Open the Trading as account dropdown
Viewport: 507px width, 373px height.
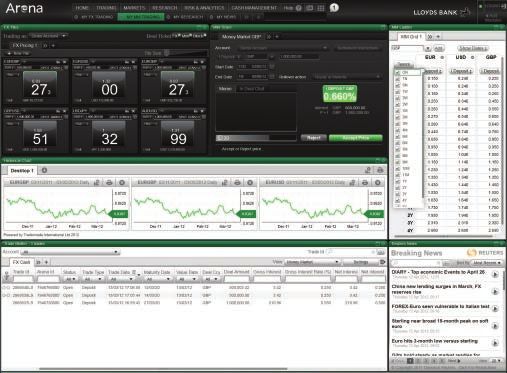(x=49, y=36)
